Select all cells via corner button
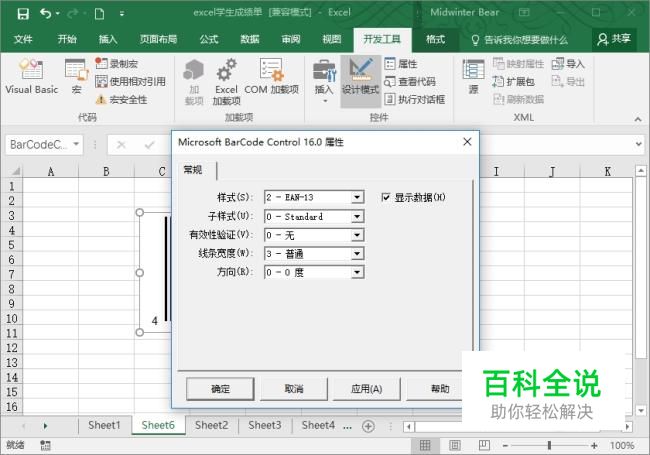This screenshot has height=455, width=650. (x=14, y=171)
